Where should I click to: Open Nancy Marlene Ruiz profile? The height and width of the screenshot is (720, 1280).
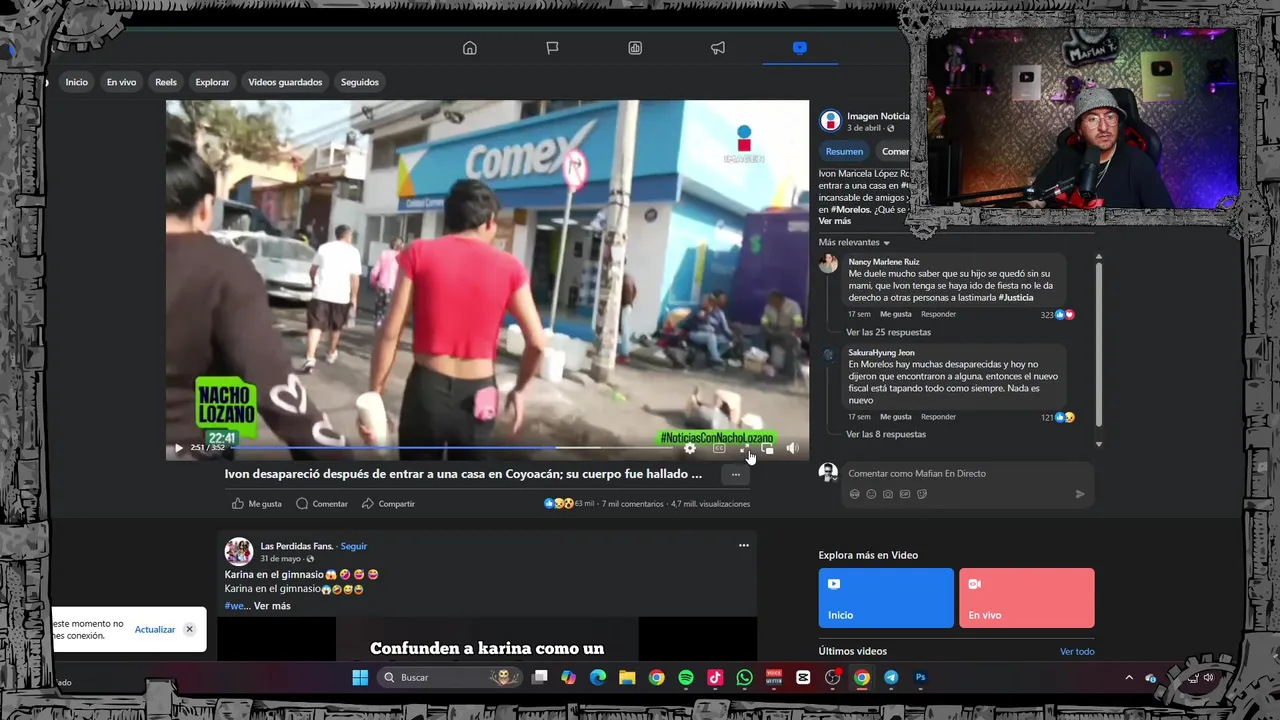point(884,262)
